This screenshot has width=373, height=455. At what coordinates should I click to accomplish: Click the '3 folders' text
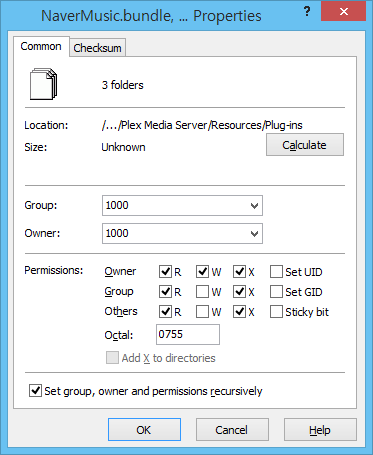(123, 85)
